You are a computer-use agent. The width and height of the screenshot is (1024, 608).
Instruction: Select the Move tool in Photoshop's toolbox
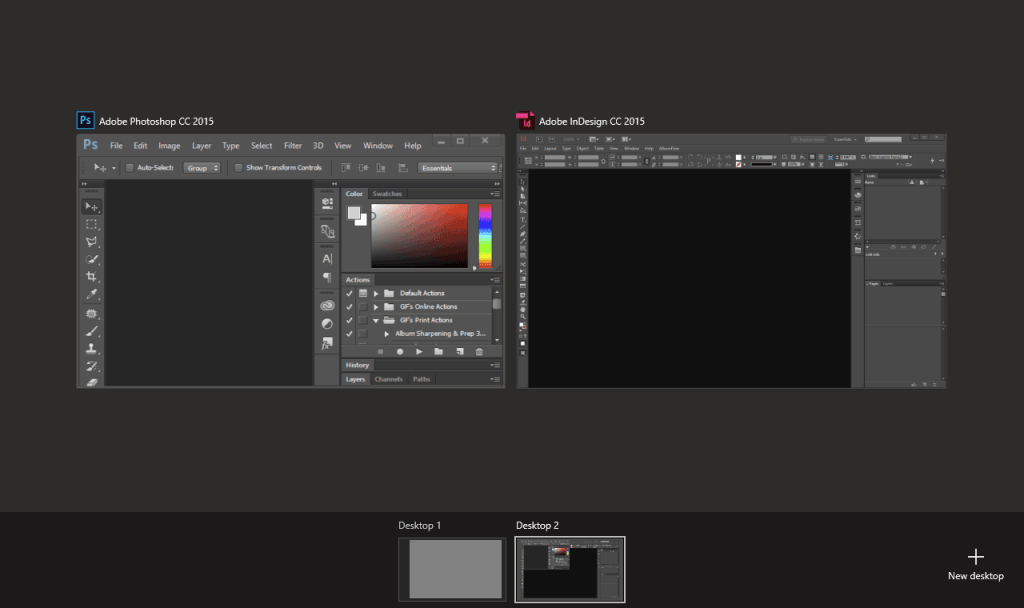coord(91,206)
